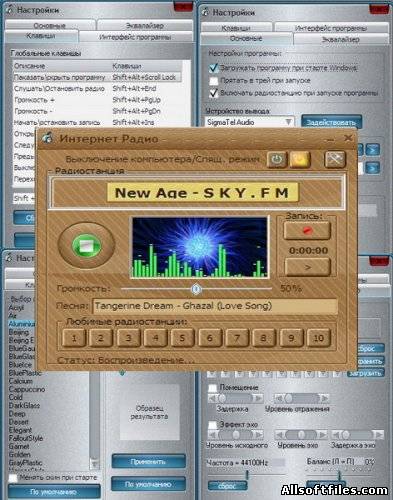Toggle load program at Windows startup checkbox
The width and height of the screenshot is (393, 500).
pos(213,68)
